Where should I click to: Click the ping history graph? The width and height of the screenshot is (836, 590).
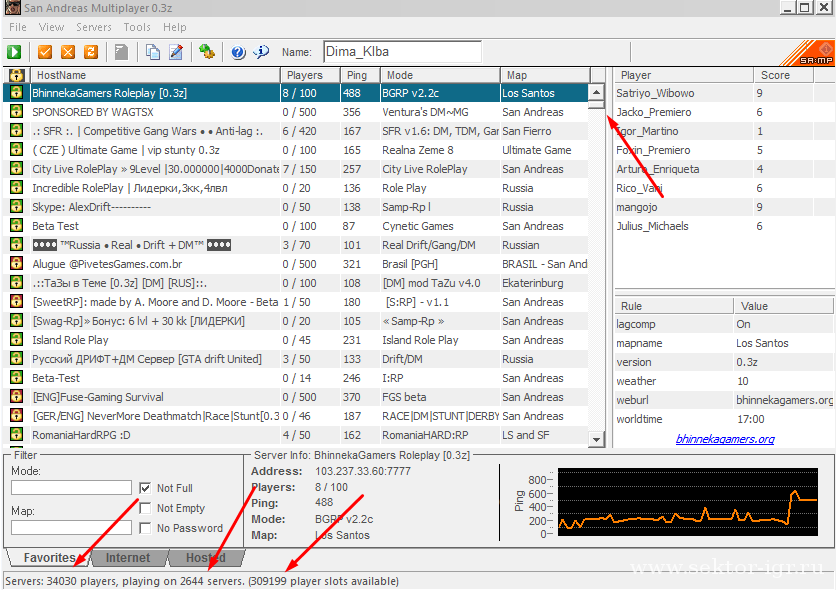coord(687,502)
